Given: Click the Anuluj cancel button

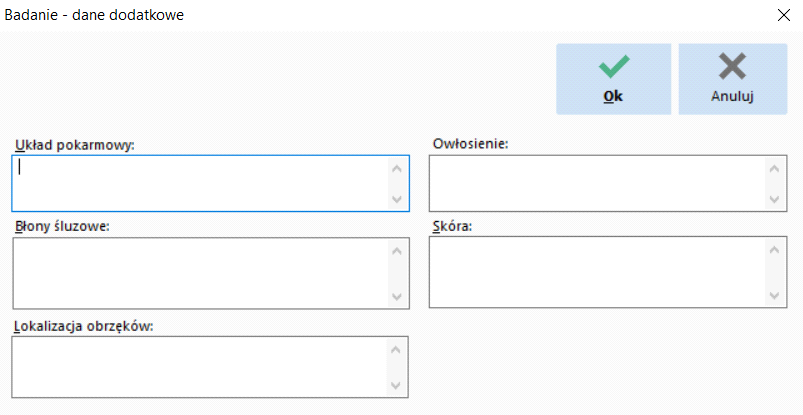Looking at the screenshot, I should coord(733,79).
